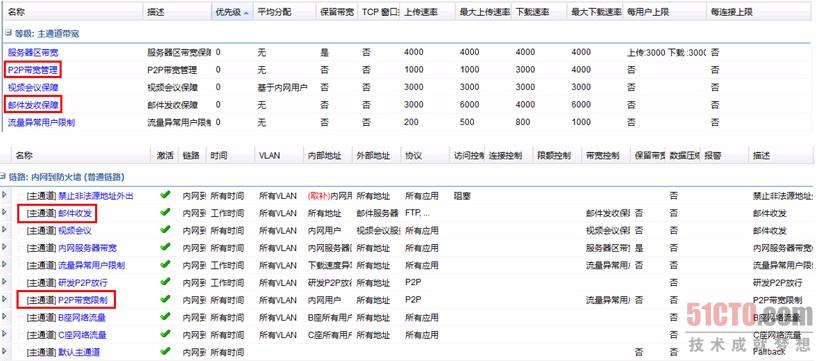
Task: Open 流量异常用户限制 link in the top bandwidth table
Action: [41, 122]
